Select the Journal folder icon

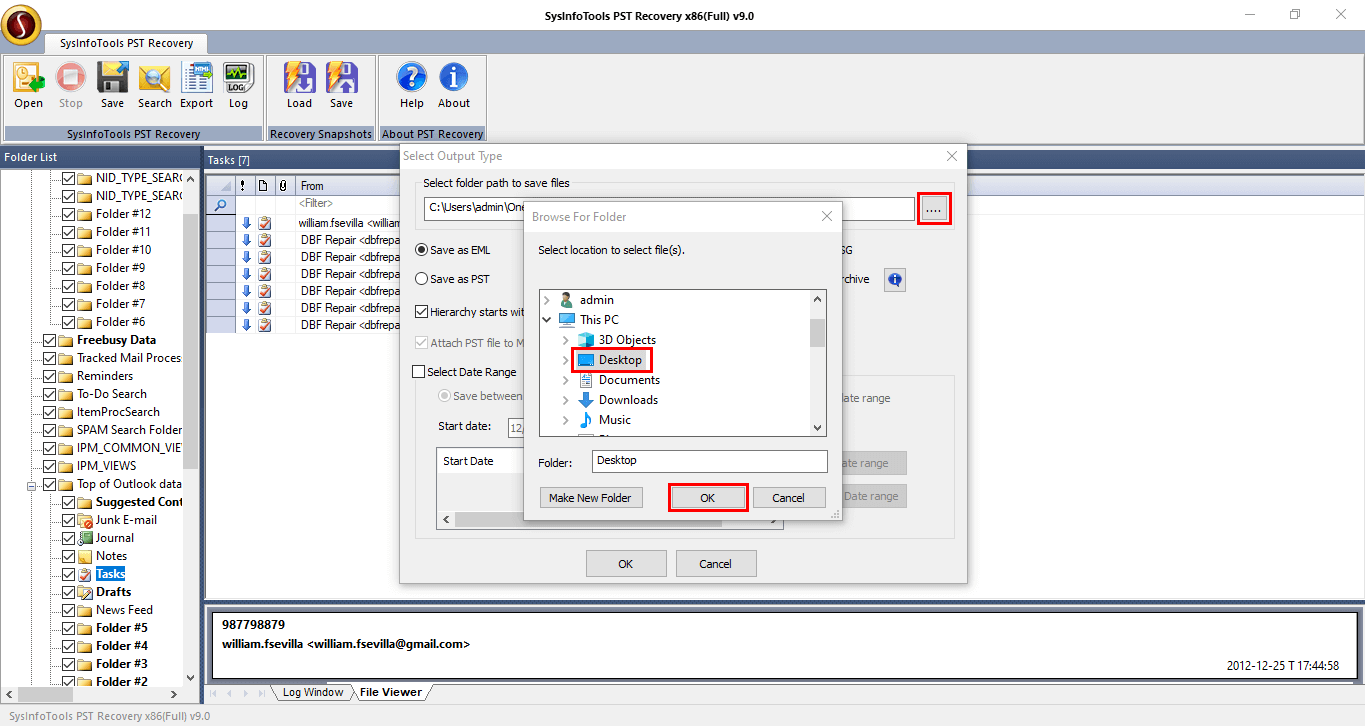(85, 538)
